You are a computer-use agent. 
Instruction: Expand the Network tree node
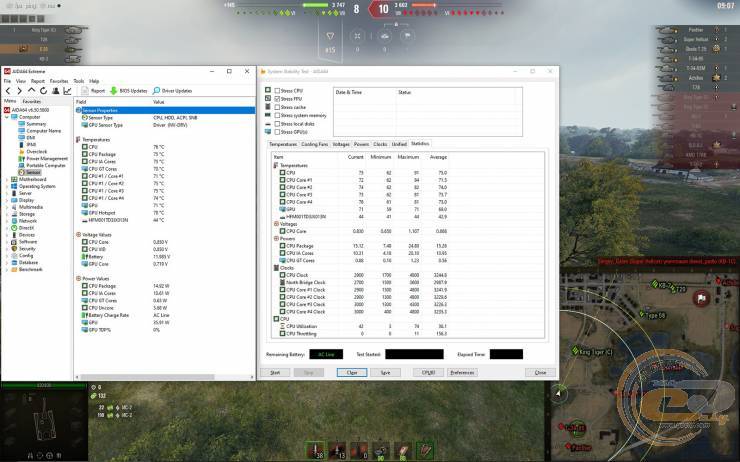[7, 221]
